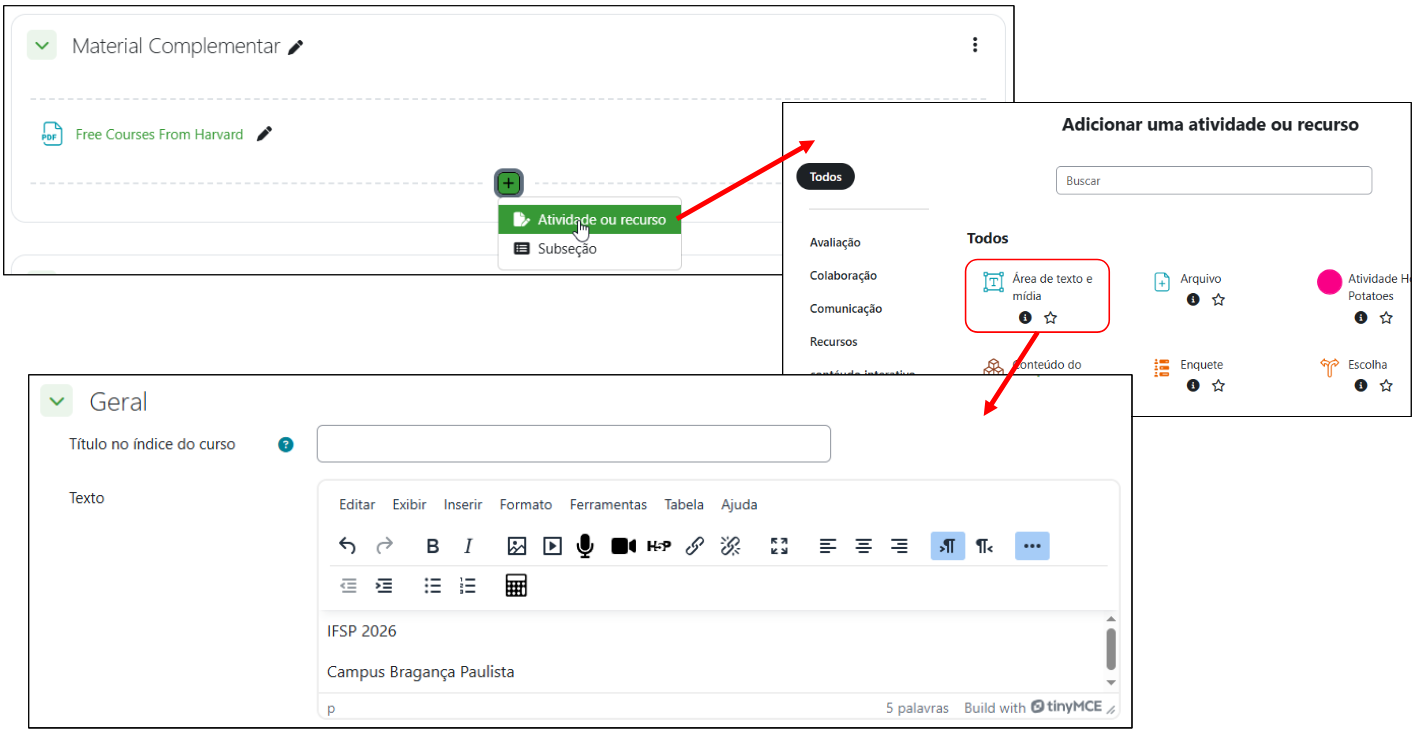Insert H5P content with H5P icon
The image size is (1423, 737).
[x=659, y=546]
